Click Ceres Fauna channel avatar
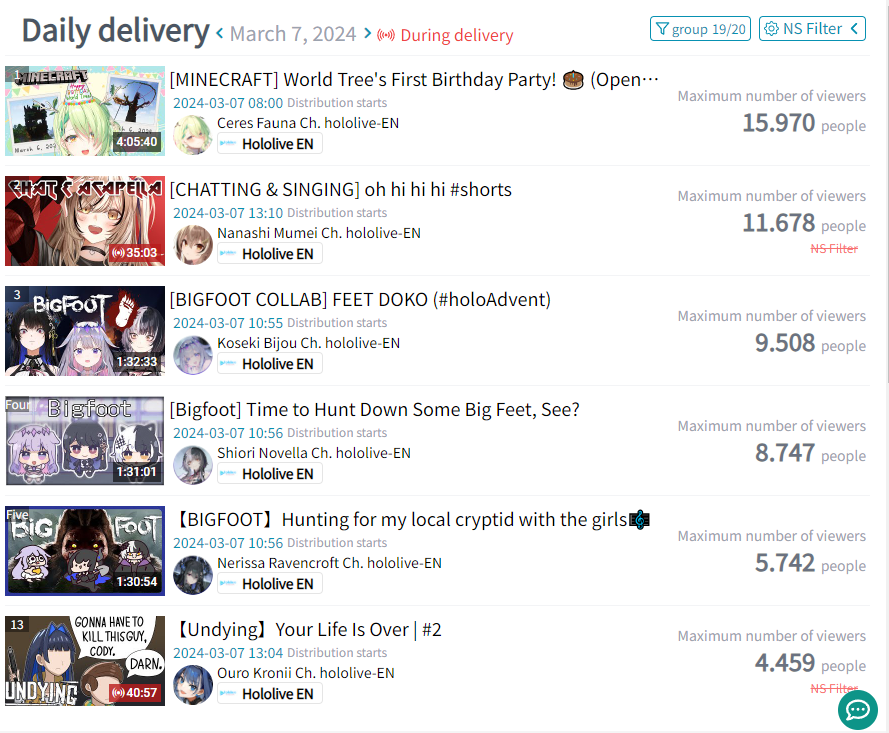Screen dimensions: 889x733 193,135
